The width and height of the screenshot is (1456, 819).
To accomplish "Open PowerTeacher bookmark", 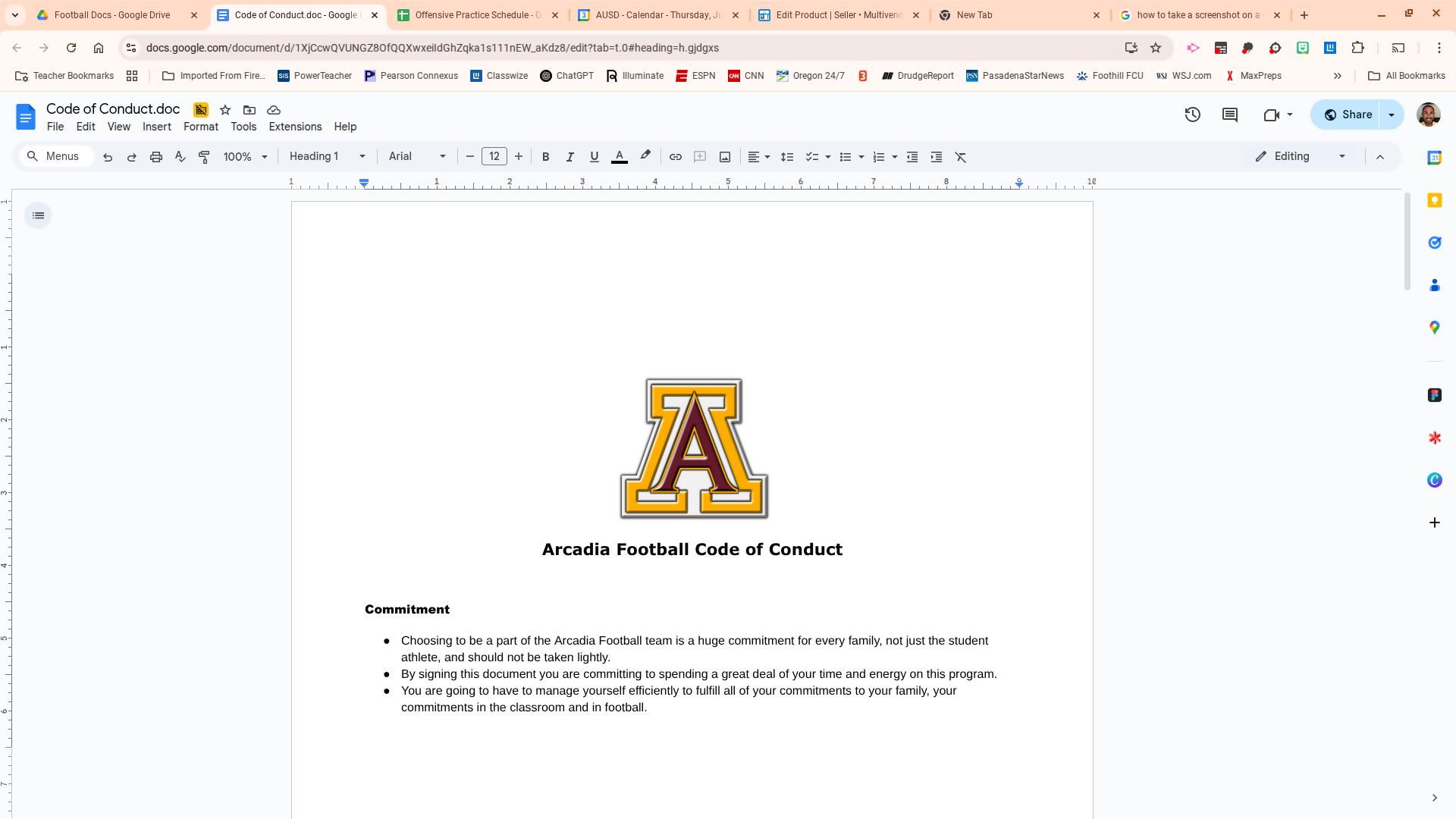I will click(x=315, y=76).
